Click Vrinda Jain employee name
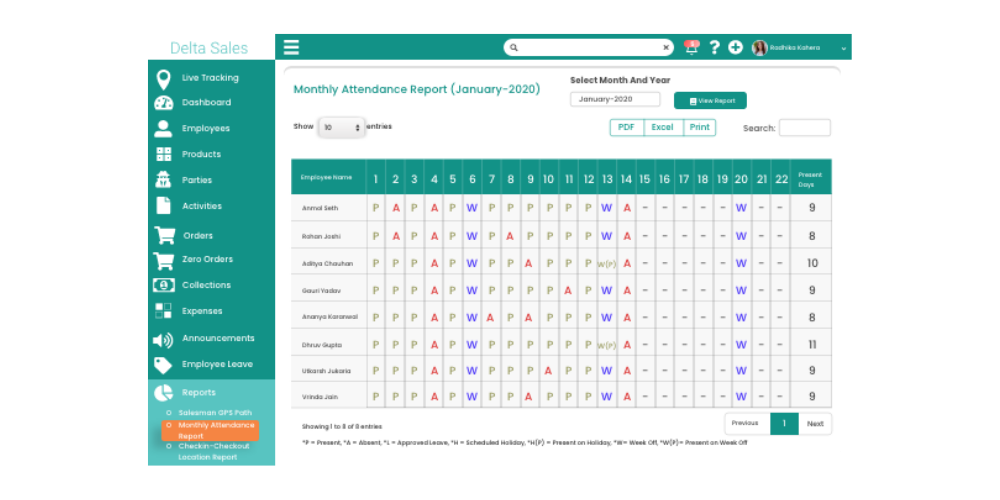Viewport: 1000px width, 500px height. [320, 397]
